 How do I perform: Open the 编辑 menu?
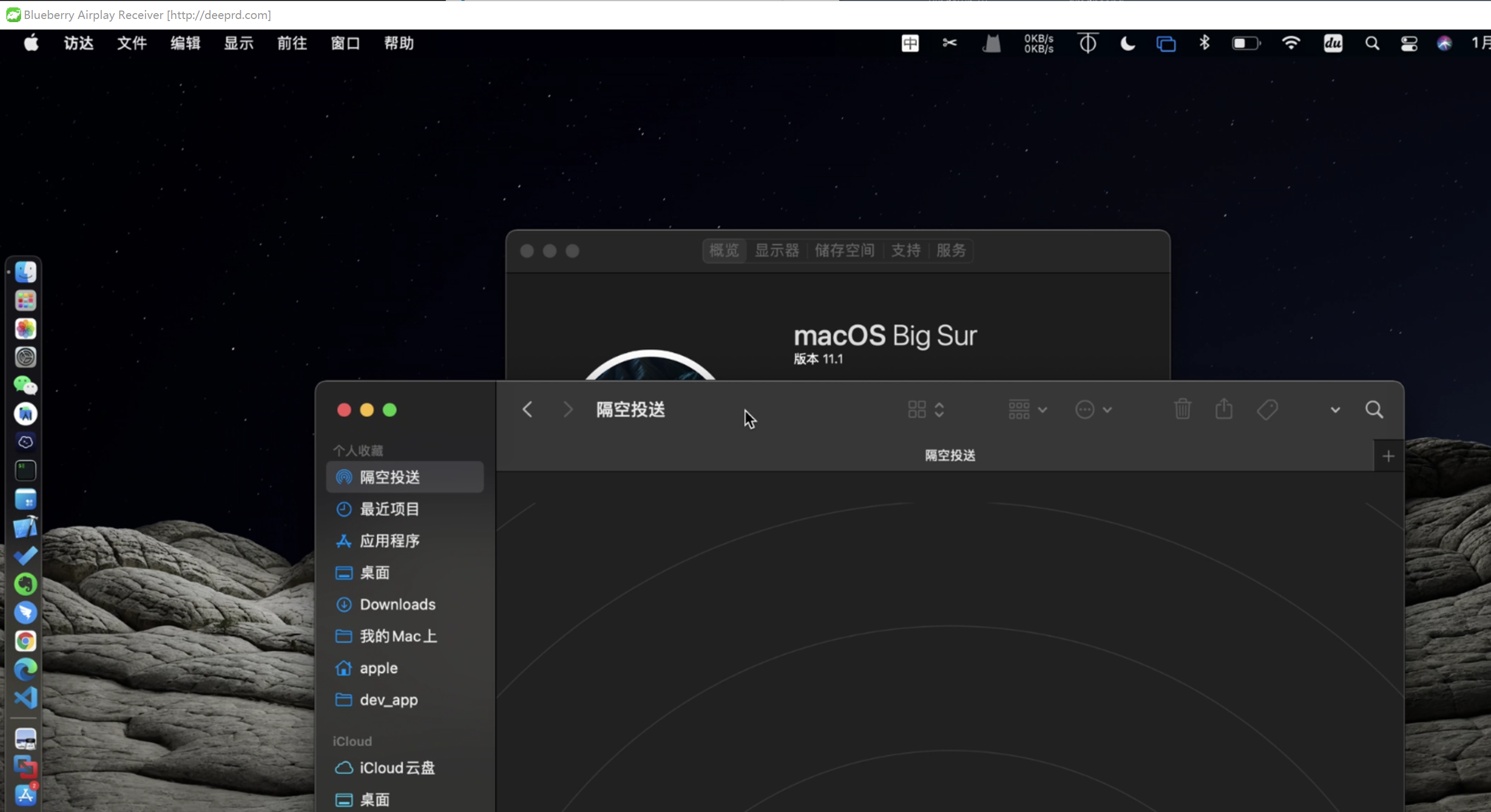click(185, 43)
